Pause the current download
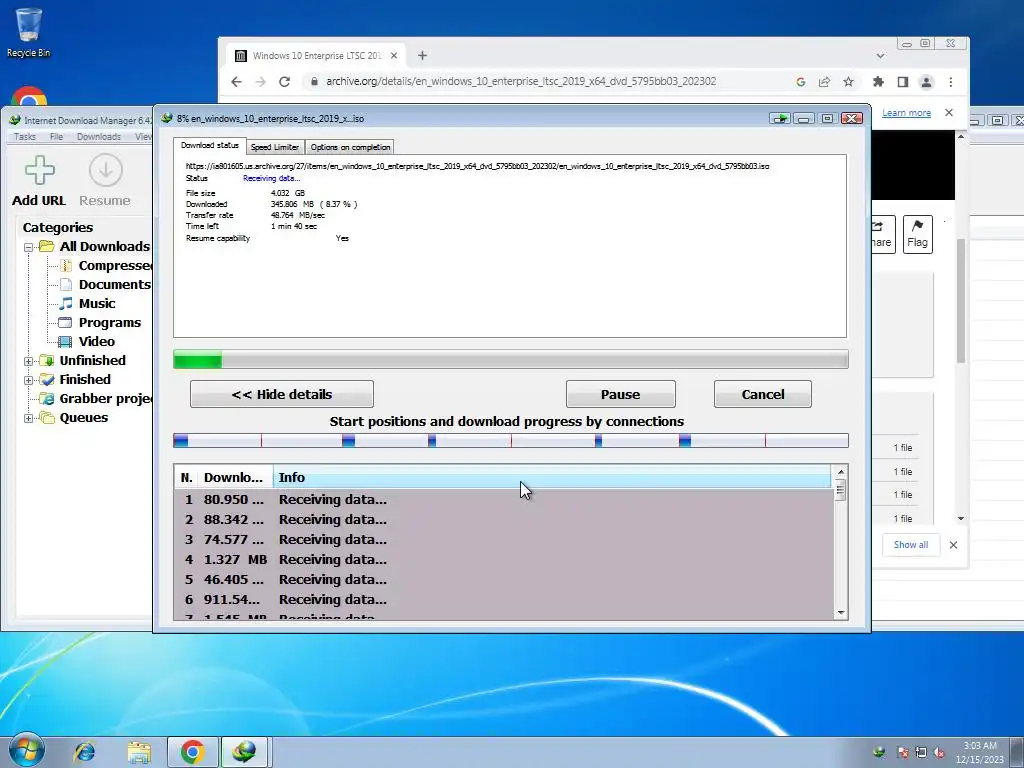Viewport: 1024px width, 768px height. click(620, 394)
